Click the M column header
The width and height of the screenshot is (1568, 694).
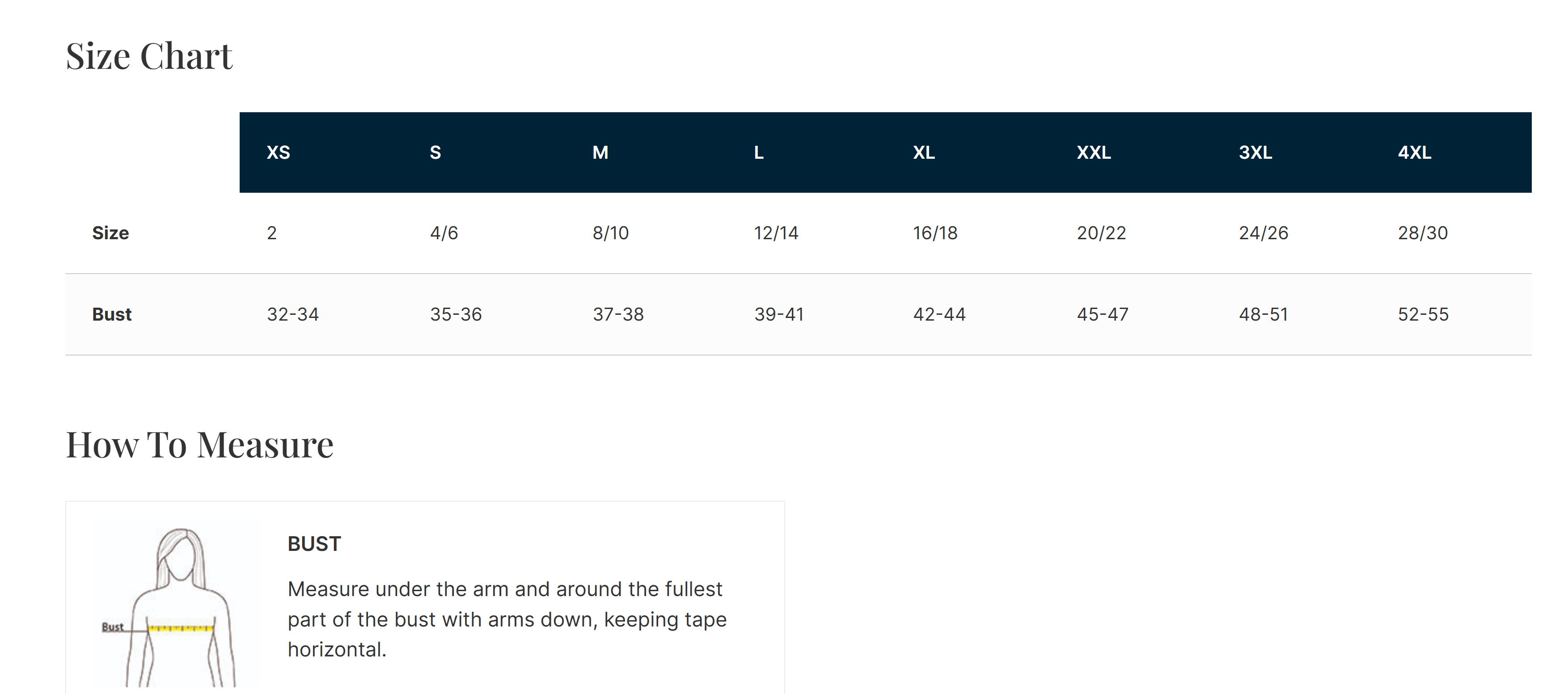(600, 152)
